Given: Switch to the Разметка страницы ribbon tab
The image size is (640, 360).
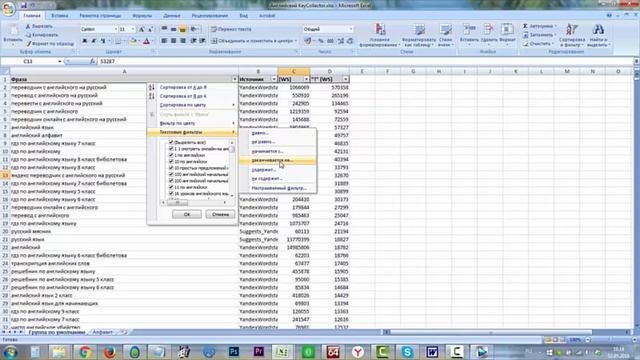Looking at the screenshot, I should [100, 16].
